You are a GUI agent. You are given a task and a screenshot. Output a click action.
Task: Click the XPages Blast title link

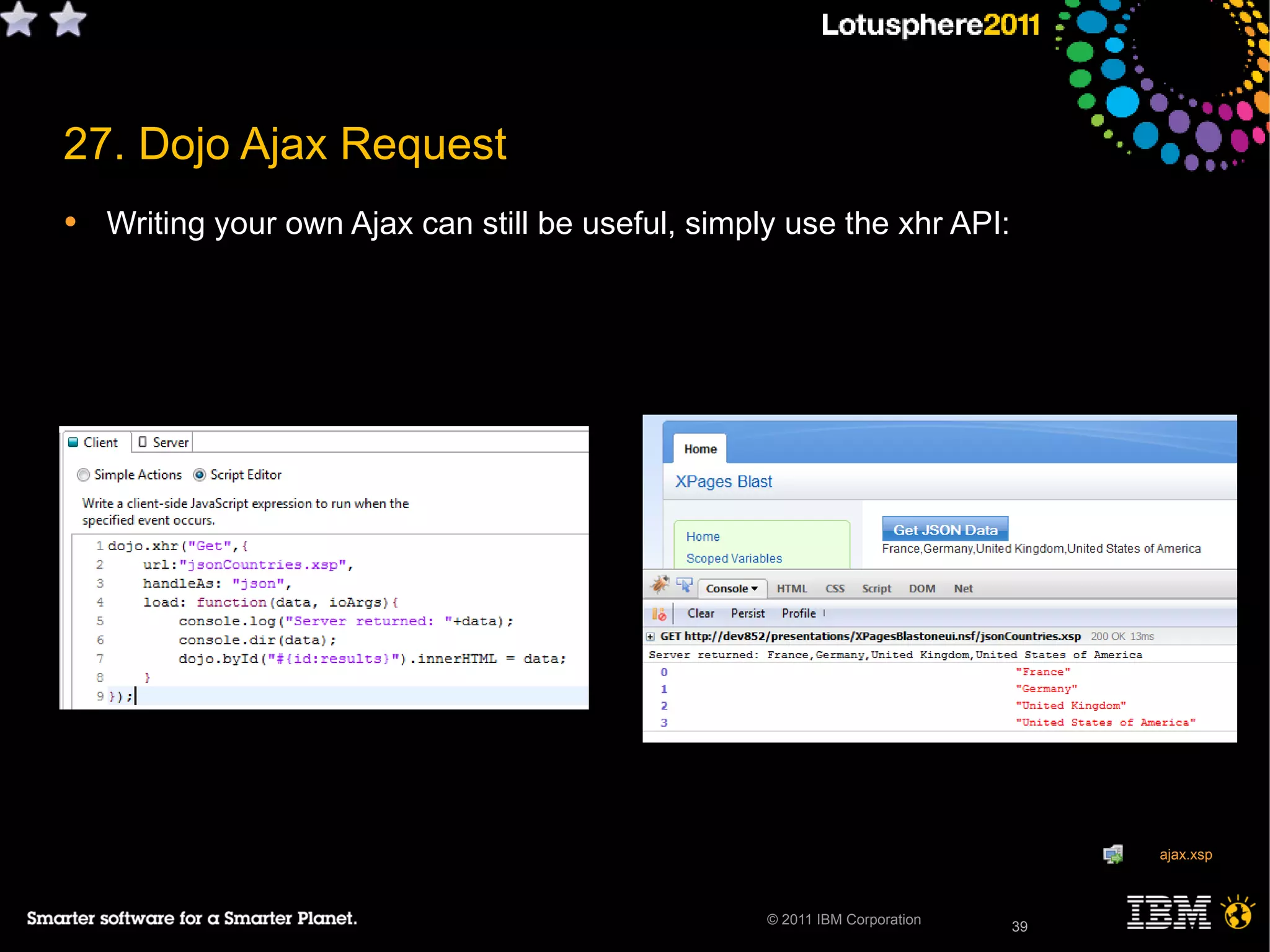[724, 482]
